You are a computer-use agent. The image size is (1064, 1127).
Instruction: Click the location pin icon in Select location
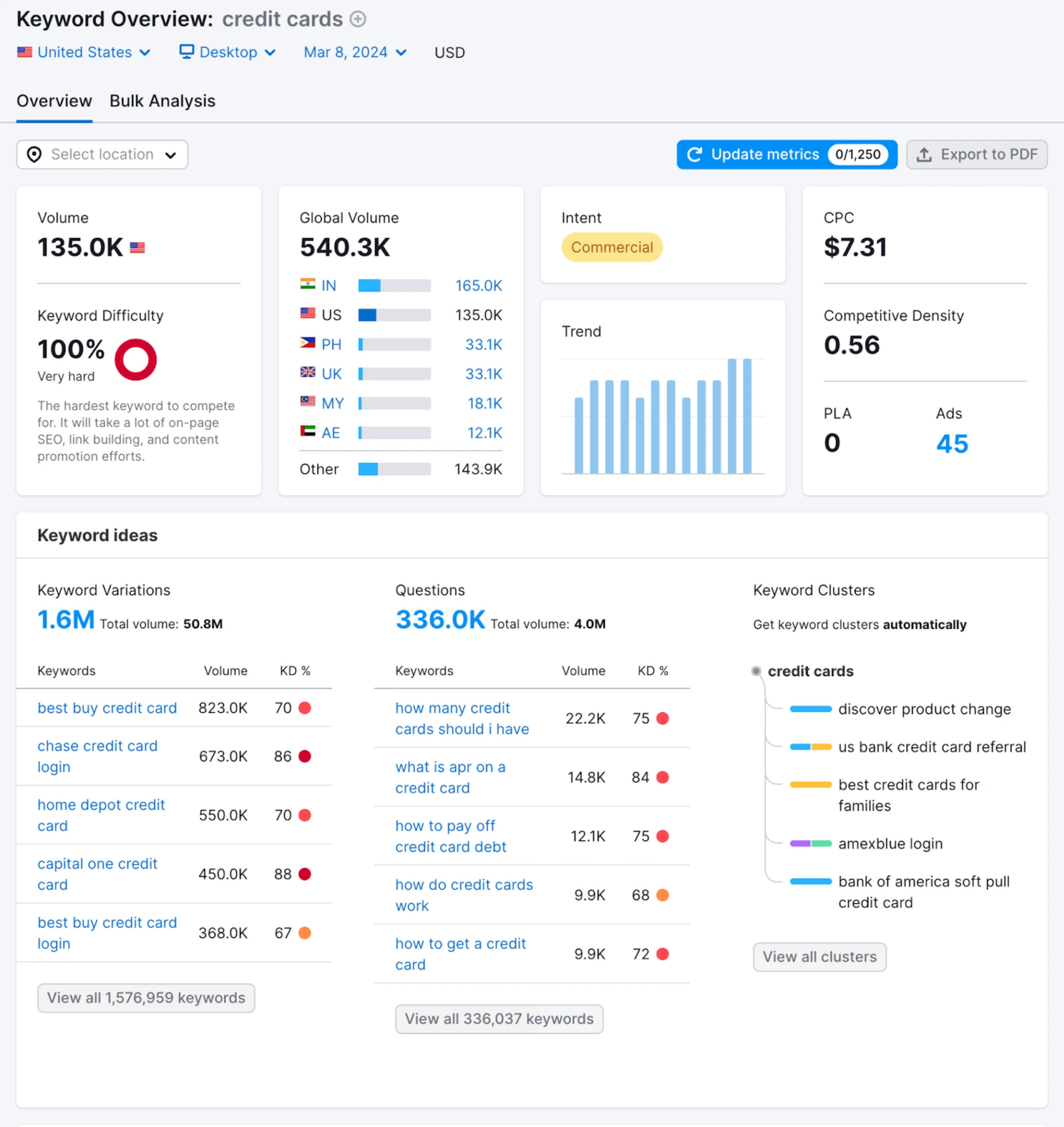click(x=35, y=154)
